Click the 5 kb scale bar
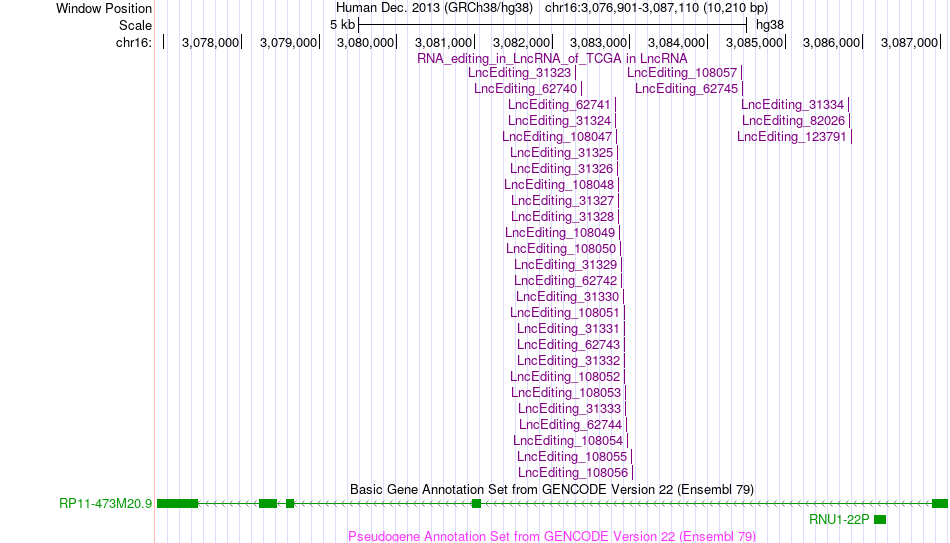The image size is (950, 543). click(553, 25)
